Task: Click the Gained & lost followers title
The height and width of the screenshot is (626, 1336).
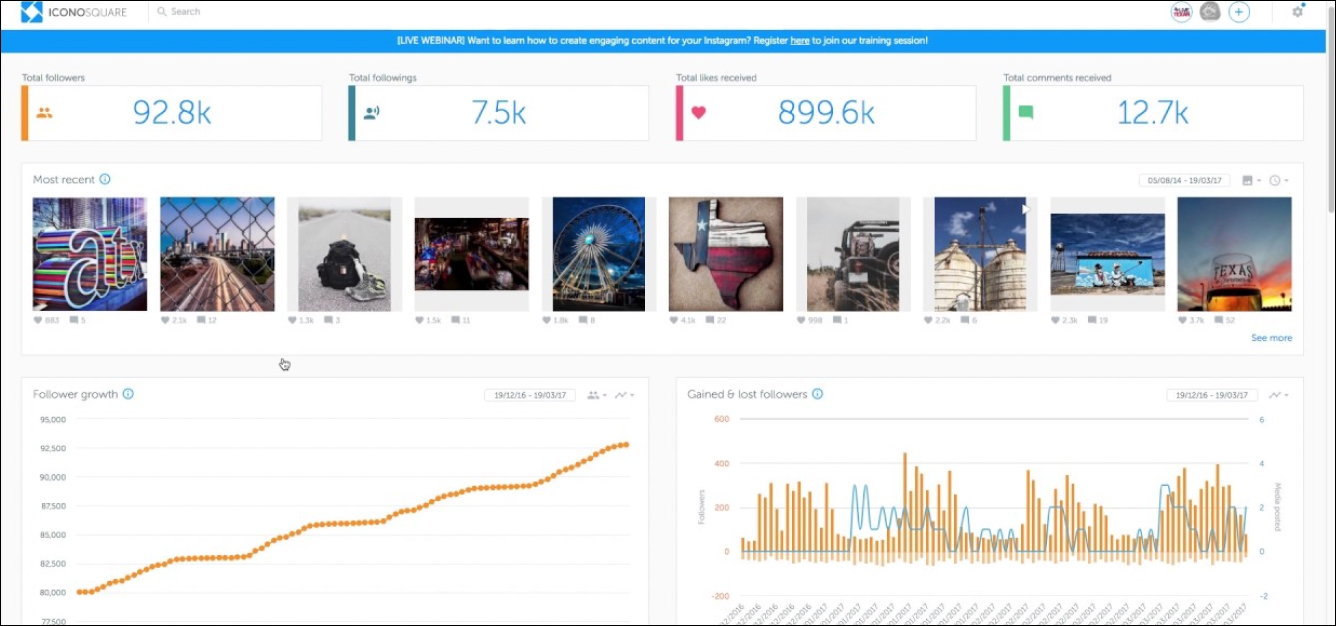Action: tap(747, 394)
